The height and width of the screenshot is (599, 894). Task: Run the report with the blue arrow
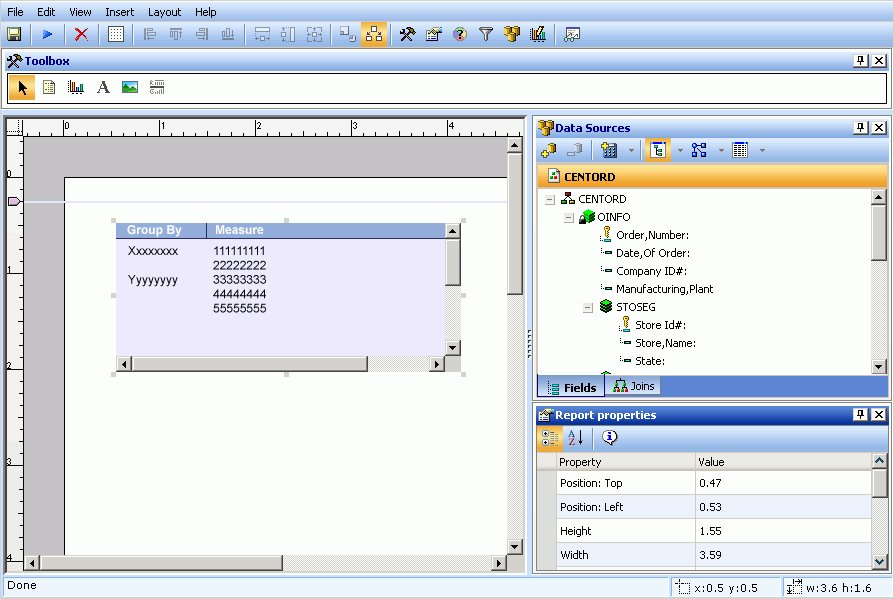click(x=47, y=34)
